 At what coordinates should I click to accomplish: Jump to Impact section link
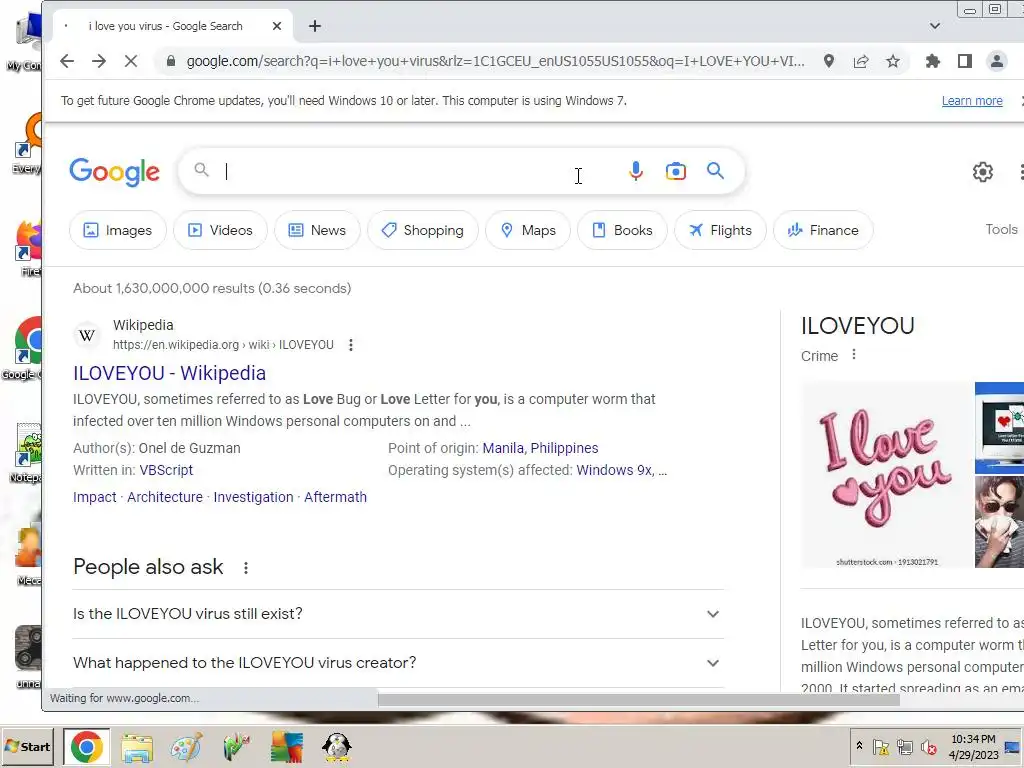click(95, 497)
